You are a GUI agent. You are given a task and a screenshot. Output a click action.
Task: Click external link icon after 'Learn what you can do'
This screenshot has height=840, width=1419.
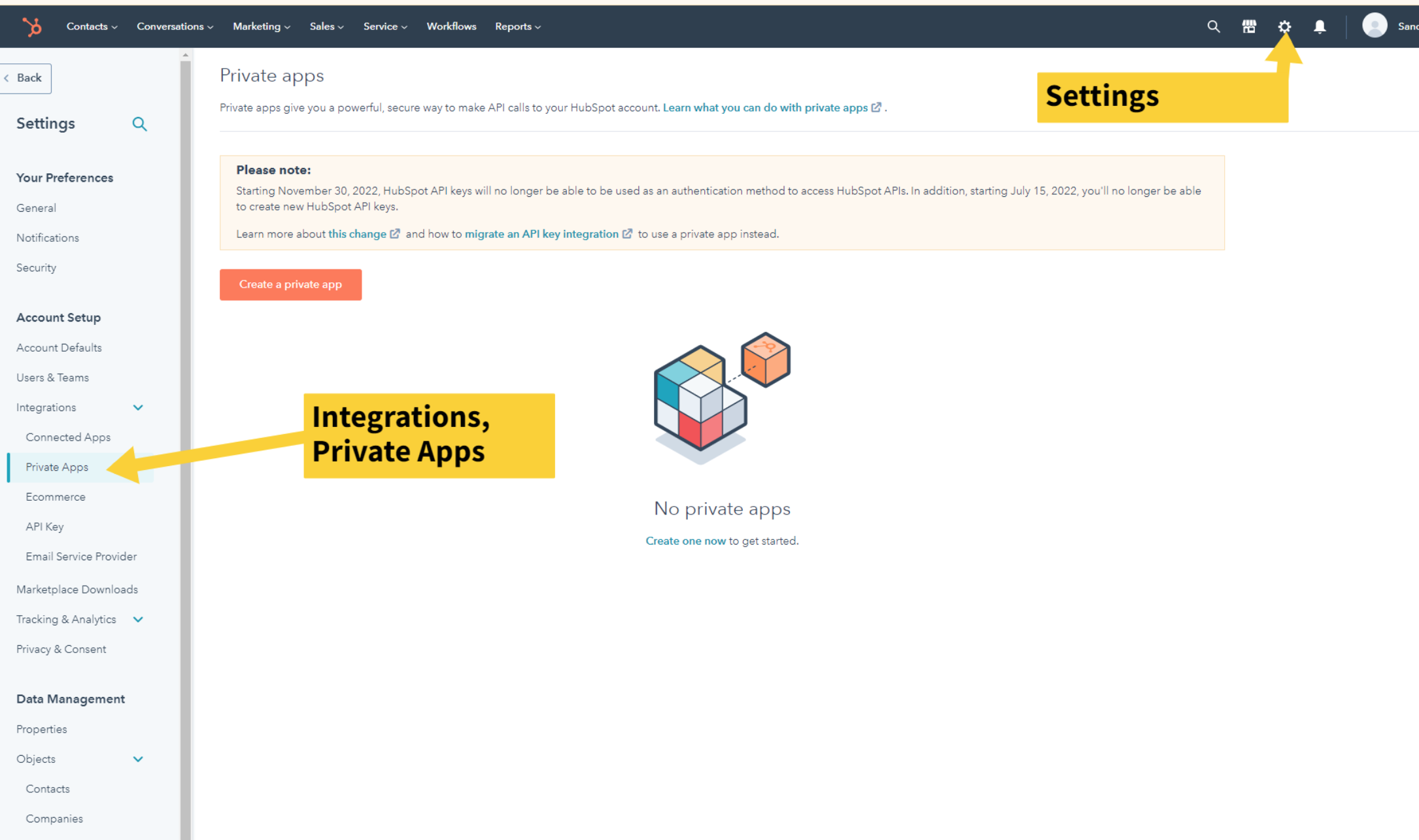[876, 108]
